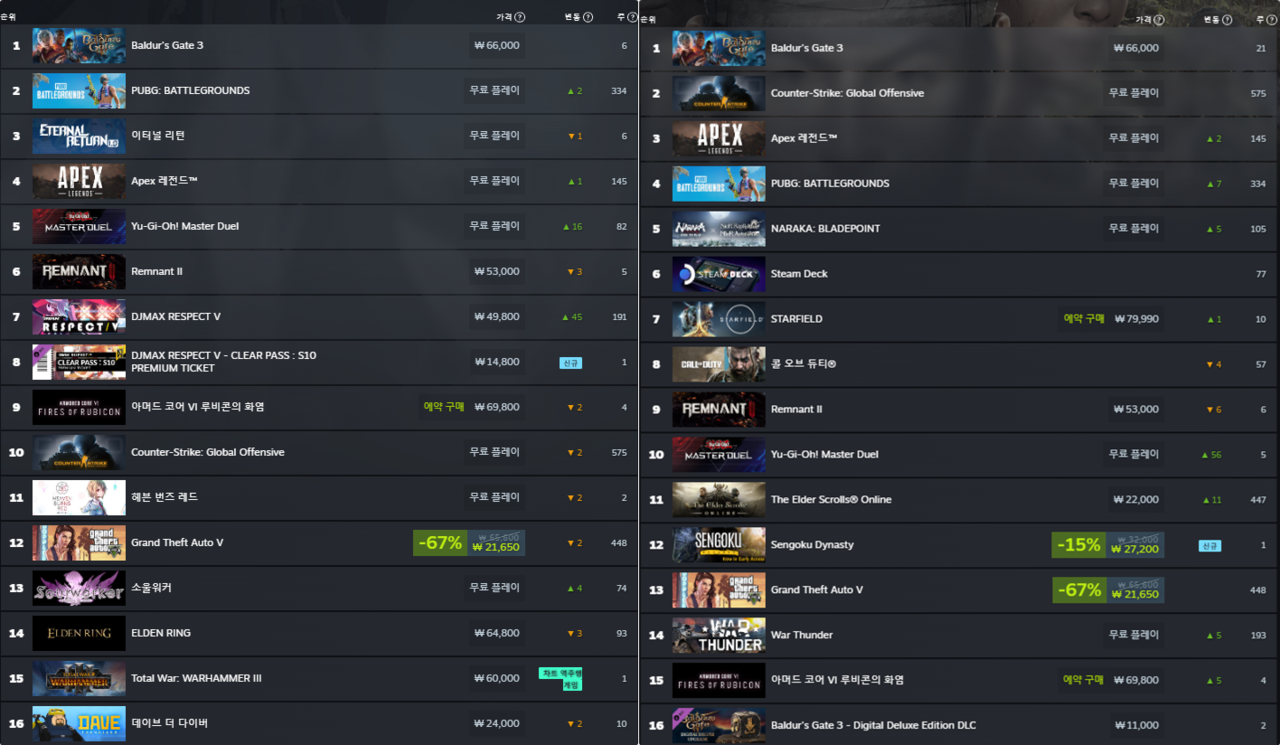Click the help icon beside 변동 in left chart

tap(587, 17)
